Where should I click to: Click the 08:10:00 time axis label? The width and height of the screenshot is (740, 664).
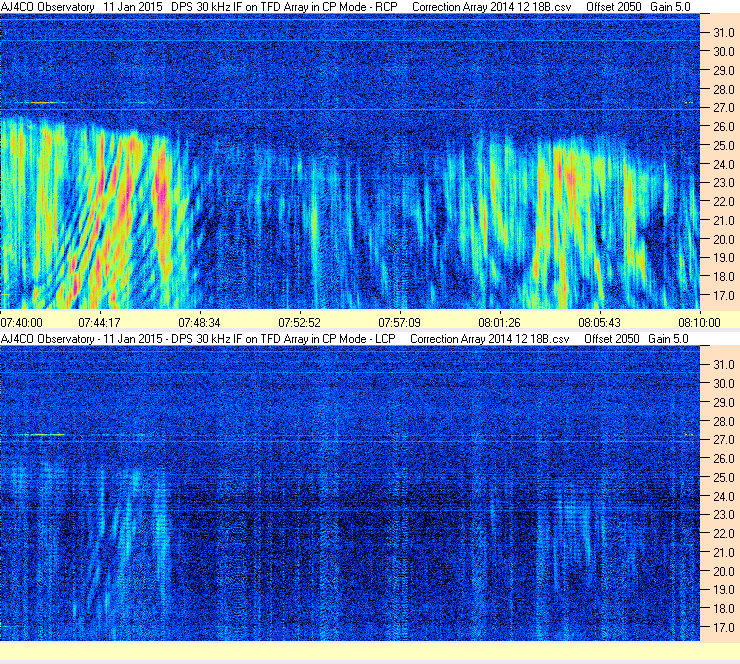(x=699, y=323)
